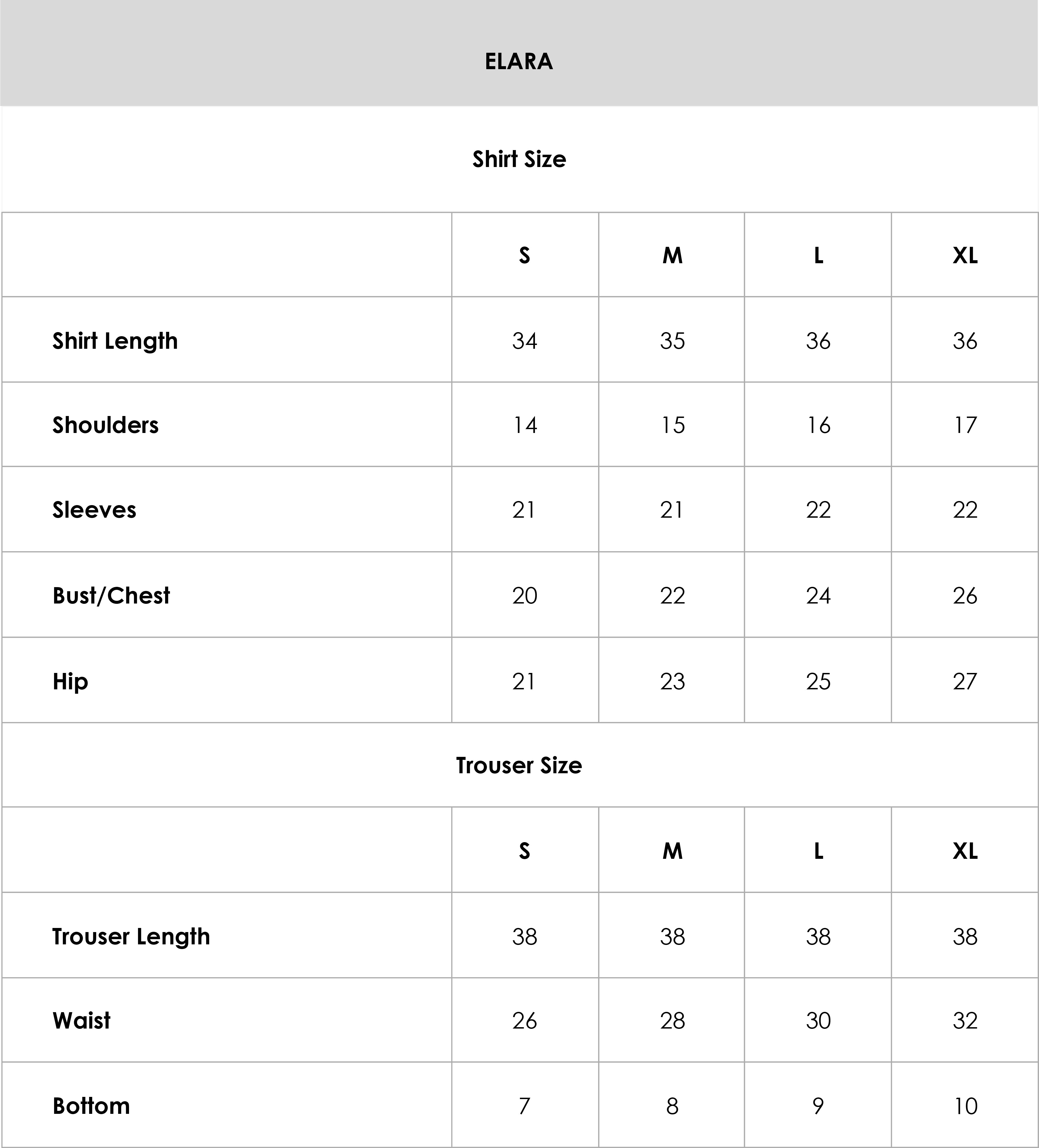Image resolution: width=1039 pixels, height=1148 pixels.
Task: Click Waist value 30 for size L
Action: click(818, 1021)
